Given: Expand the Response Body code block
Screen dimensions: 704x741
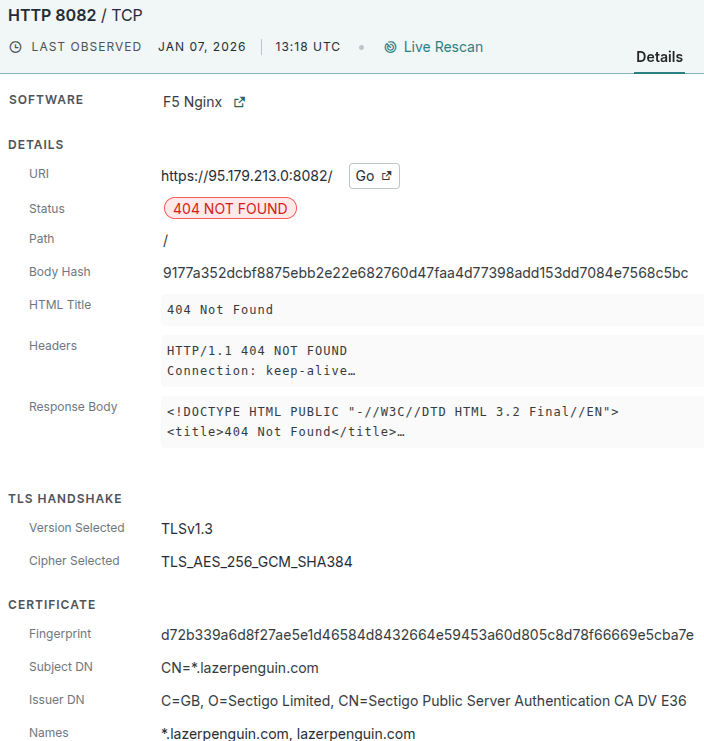Looking at the screenshot, I should (432, 422).
